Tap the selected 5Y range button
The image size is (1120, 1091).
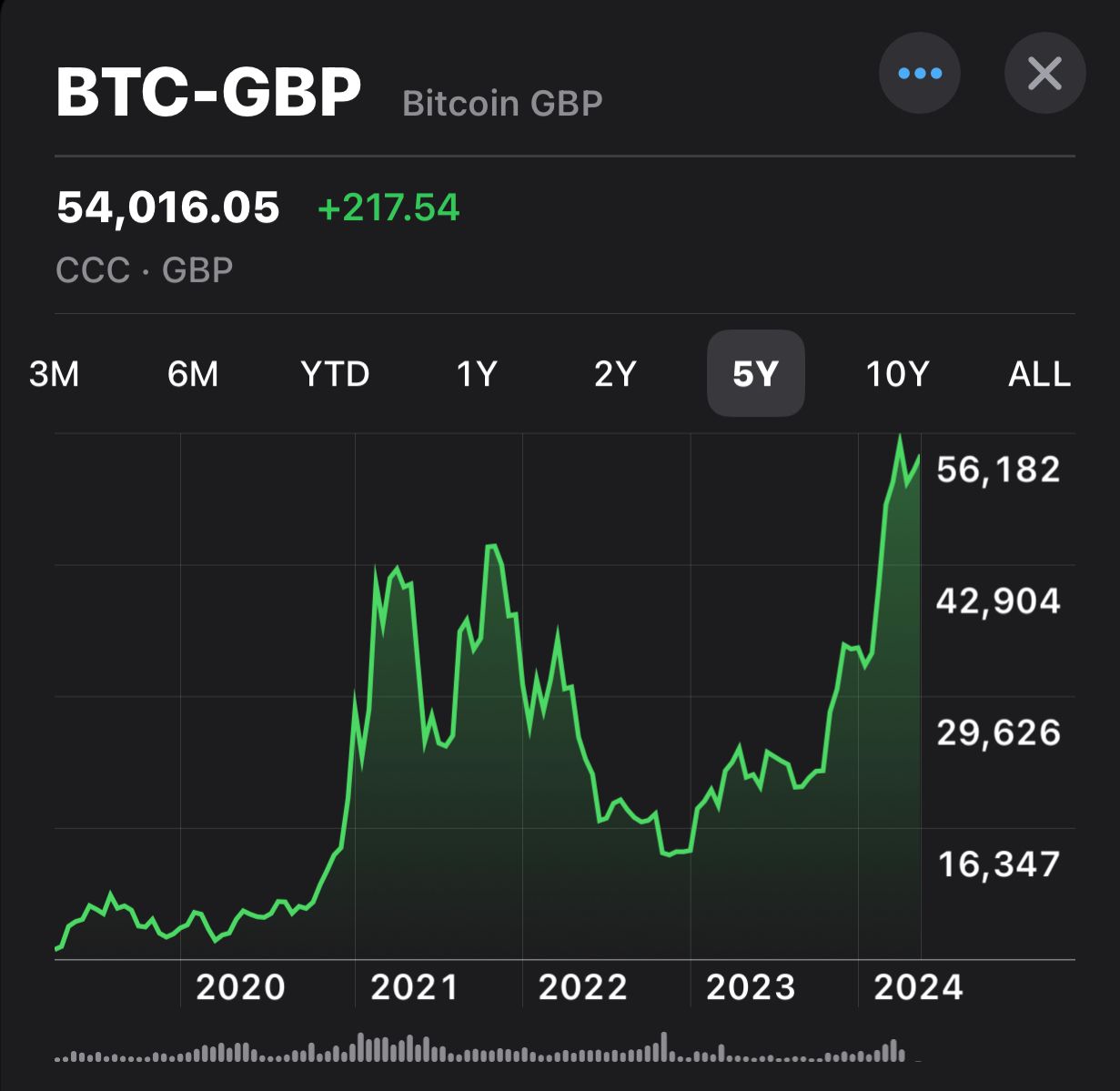coord(756,374)
